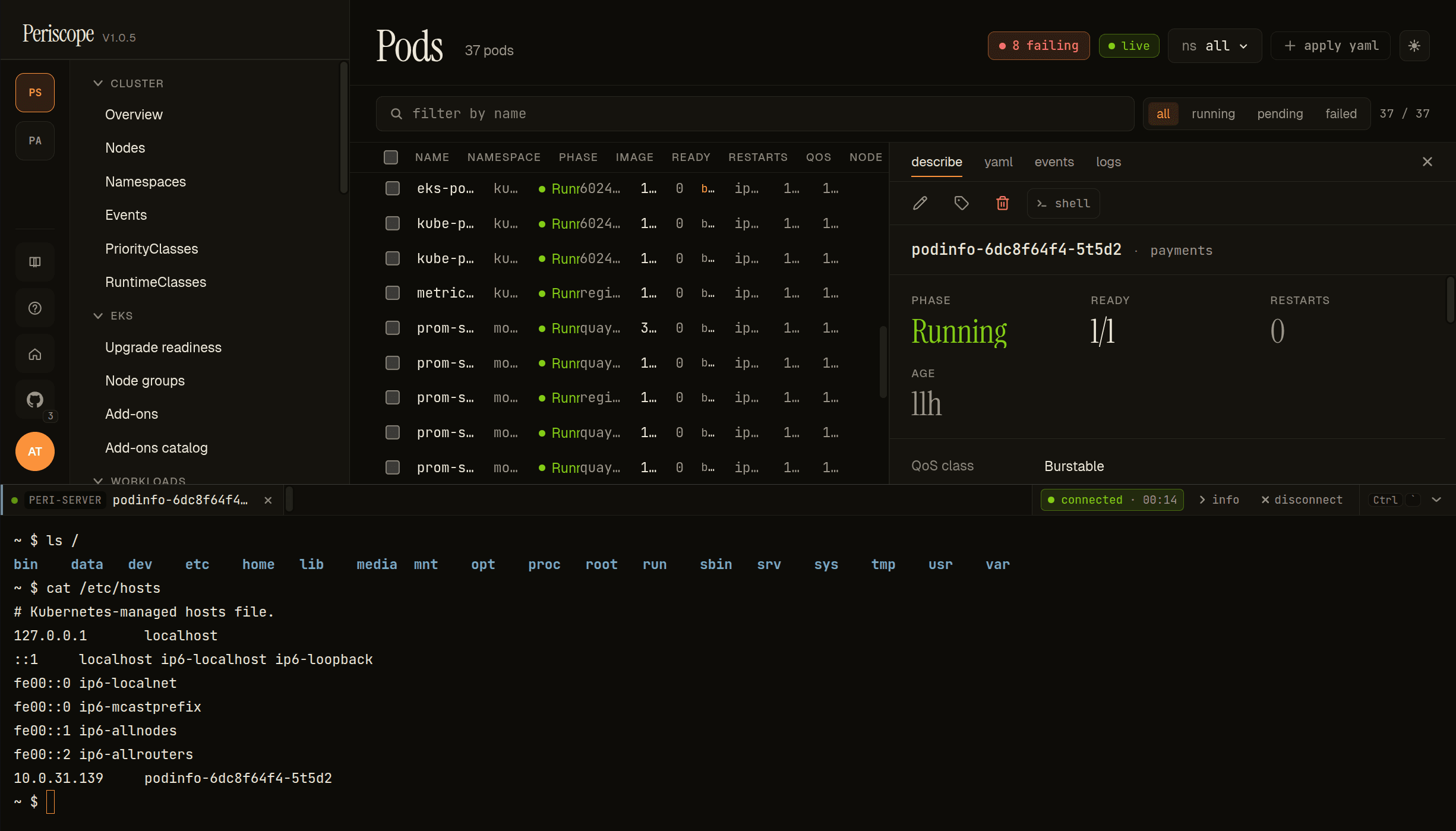The image size is (1456, 831).
Task: Close the podinfo terminal tab
Action: (268, 500)
